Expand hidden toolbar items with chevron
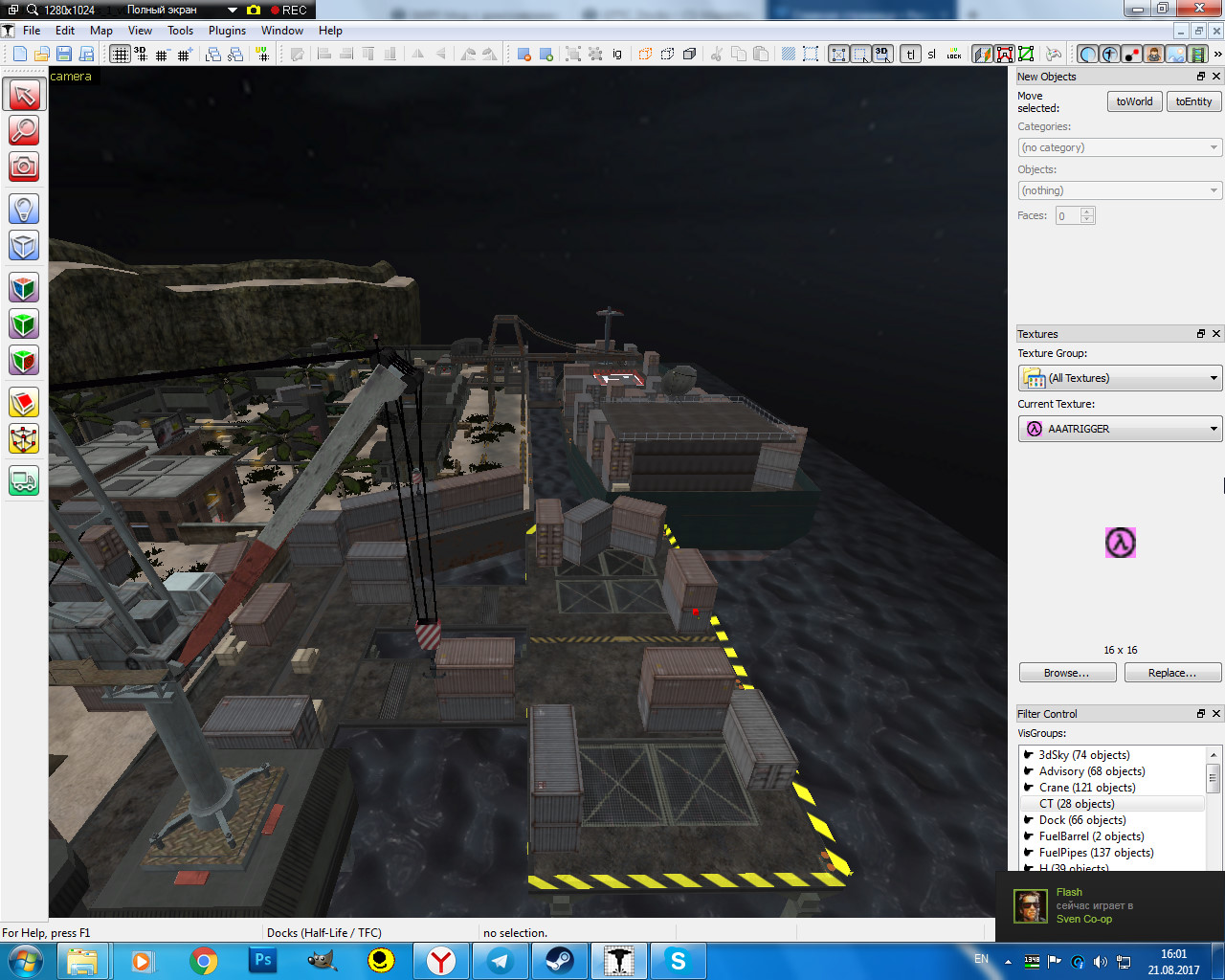The height and width of the screenshot is (980, 1225). pyautogui.click(x=1217, y=55)
